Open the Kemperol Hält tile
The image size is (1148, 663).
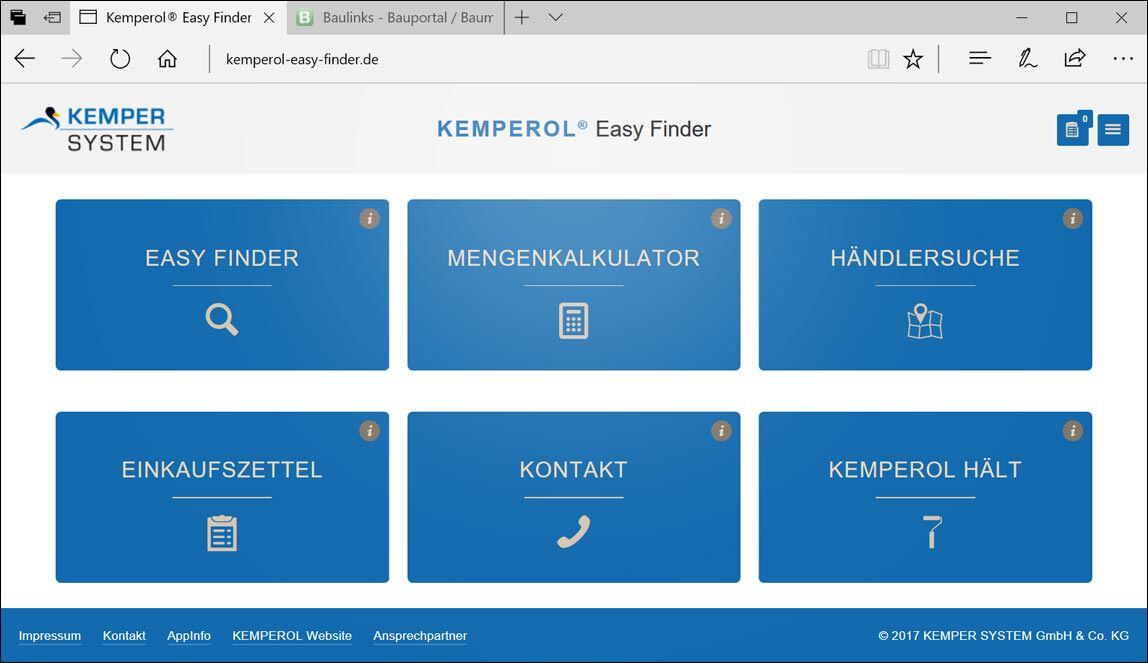[925, 497]
